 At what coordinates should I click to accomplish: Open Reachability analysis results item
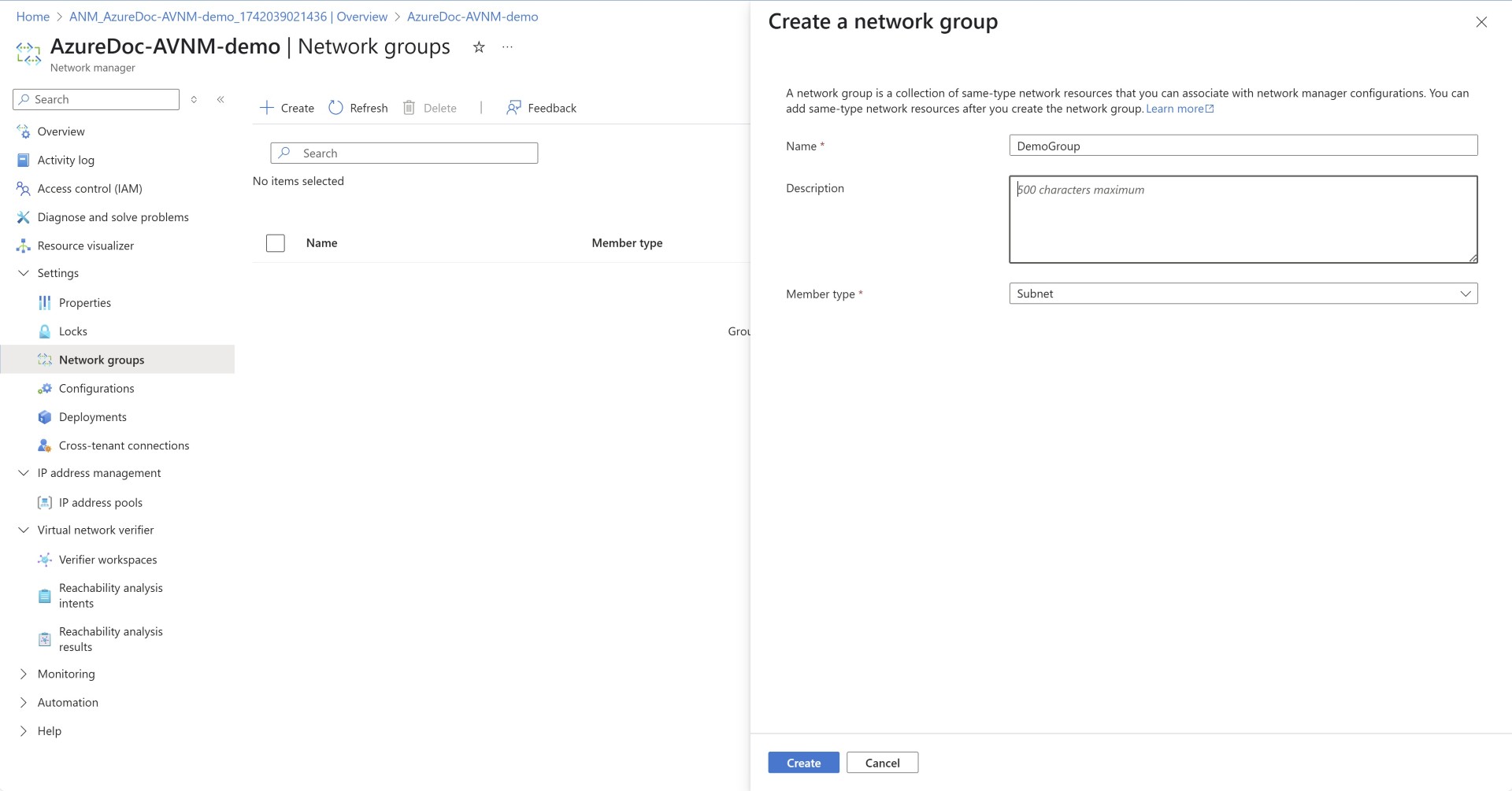111,639
